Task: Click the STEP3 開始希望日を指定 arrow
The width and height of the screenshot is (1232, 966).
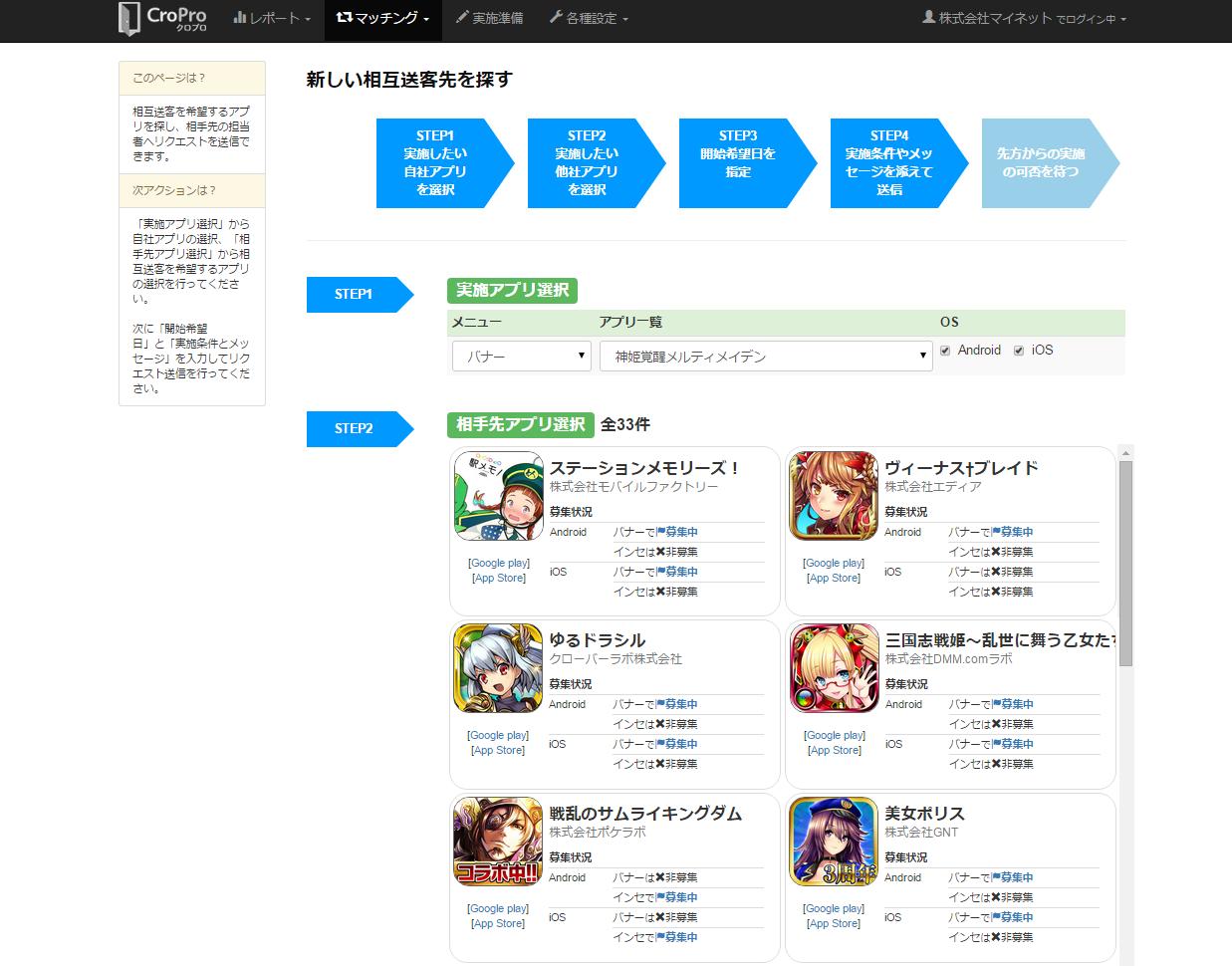Action: 748,163
